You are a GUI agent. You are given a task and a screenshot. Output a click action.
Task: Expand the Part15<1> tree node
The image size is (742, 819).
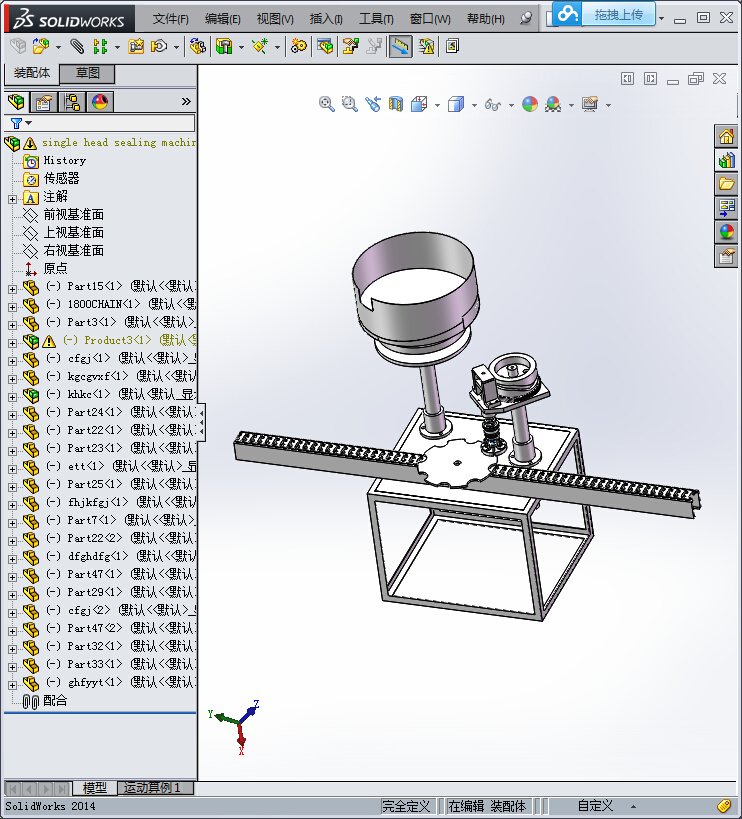point(13,289)
